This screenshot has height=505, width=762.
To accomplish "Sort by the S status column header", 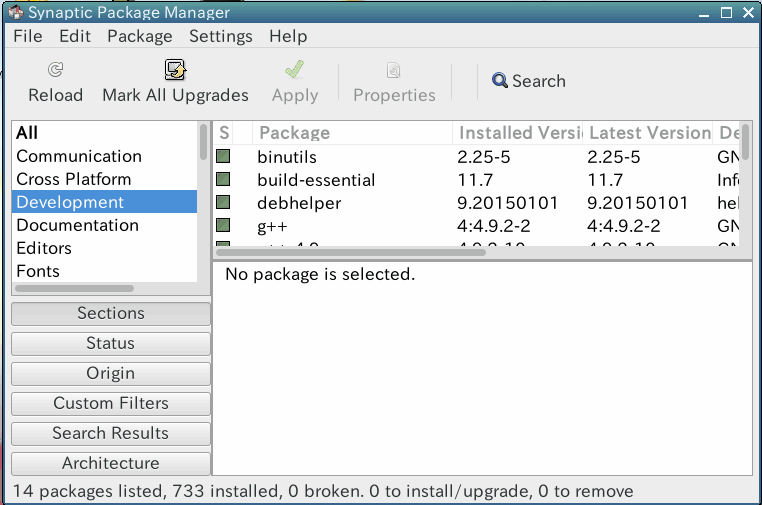I will [224, 133].
